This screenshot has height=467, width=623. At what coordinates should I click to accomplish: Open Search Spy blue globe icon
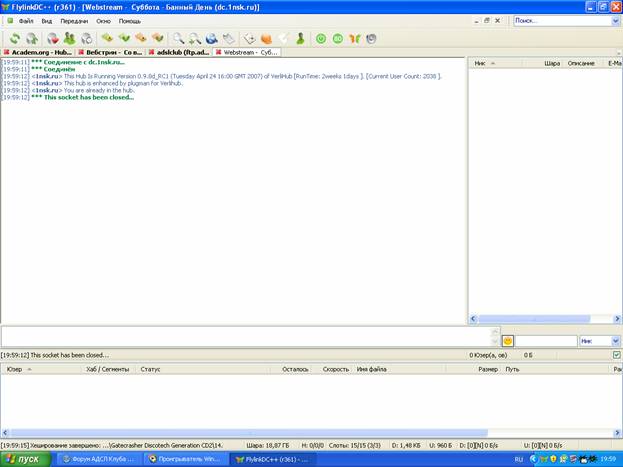click(212, 39)
